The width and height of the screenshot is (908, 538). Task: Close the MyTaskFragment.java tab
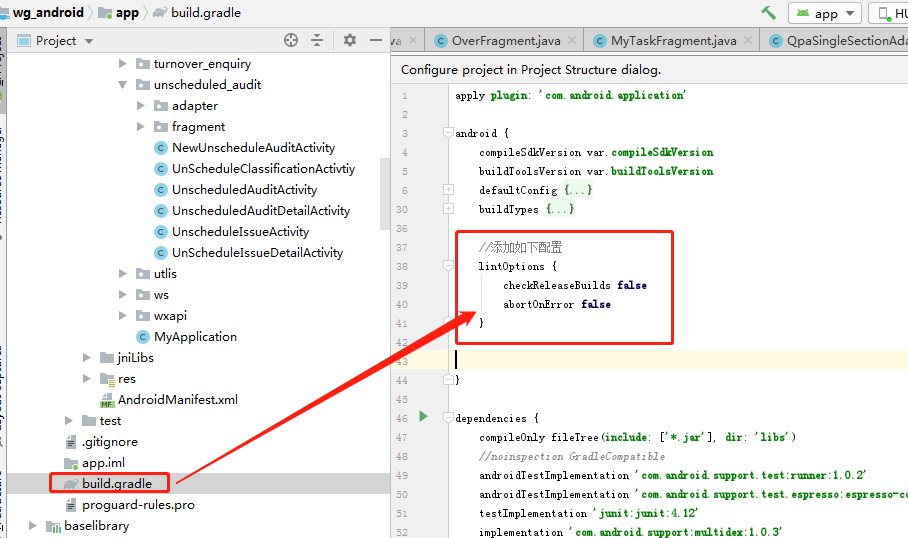pos(748,40)
